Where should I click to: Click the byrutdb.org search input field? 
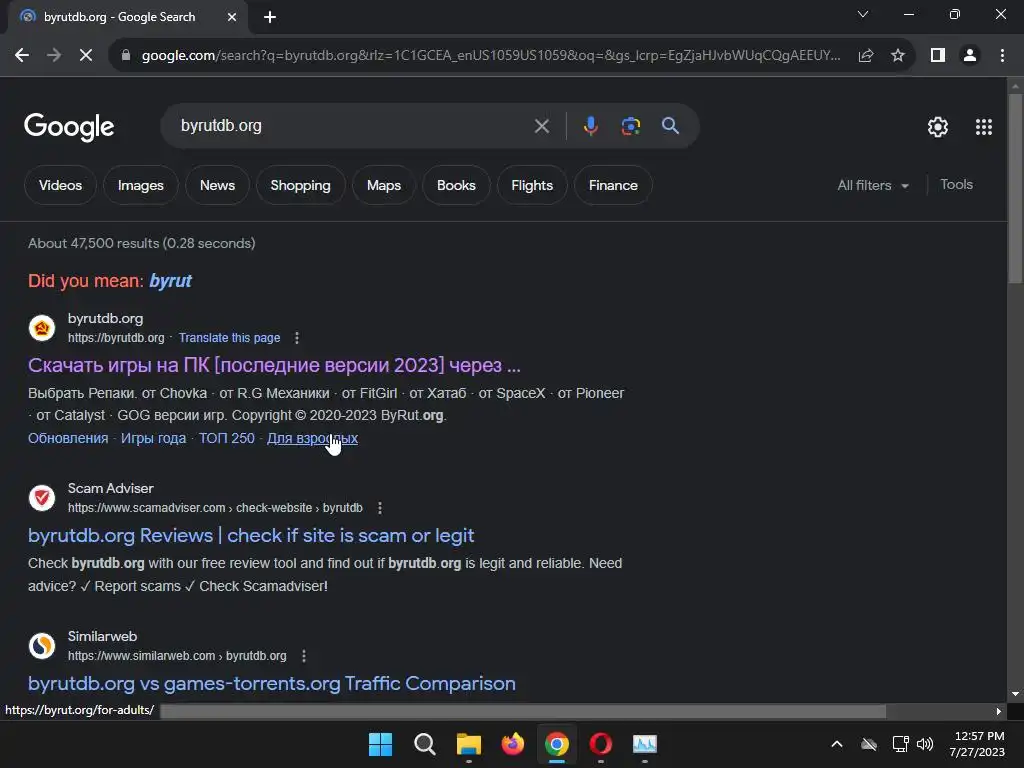353,125
